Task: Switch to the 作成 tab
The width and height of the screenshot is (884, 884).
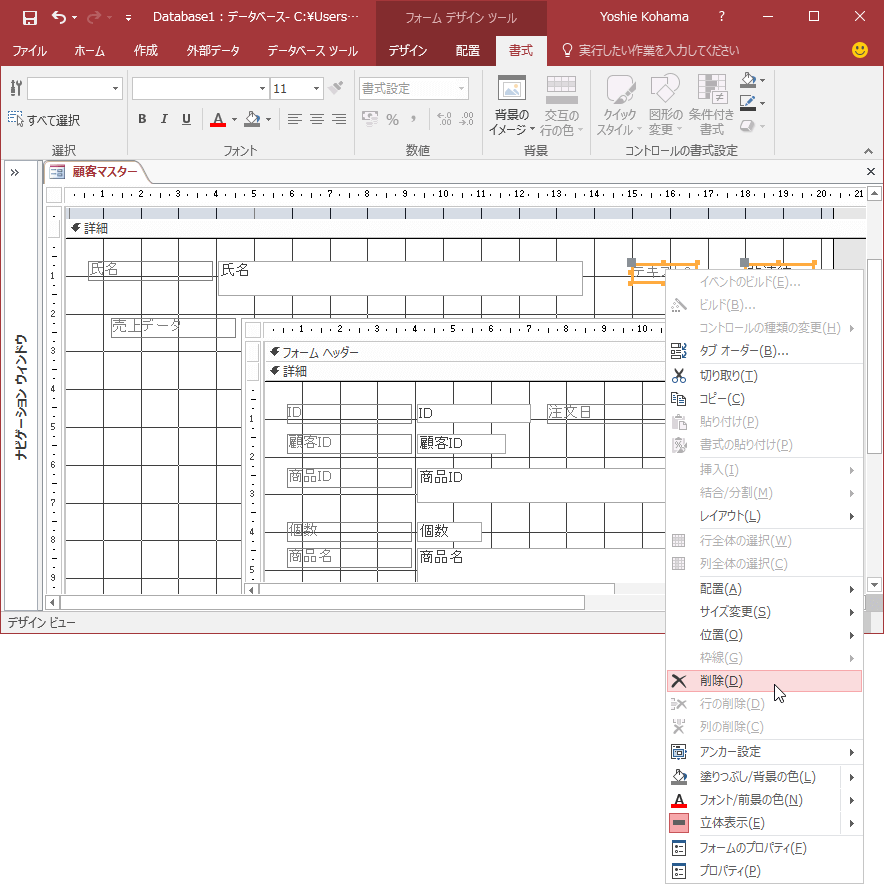Action: click(x=145, y=51)
